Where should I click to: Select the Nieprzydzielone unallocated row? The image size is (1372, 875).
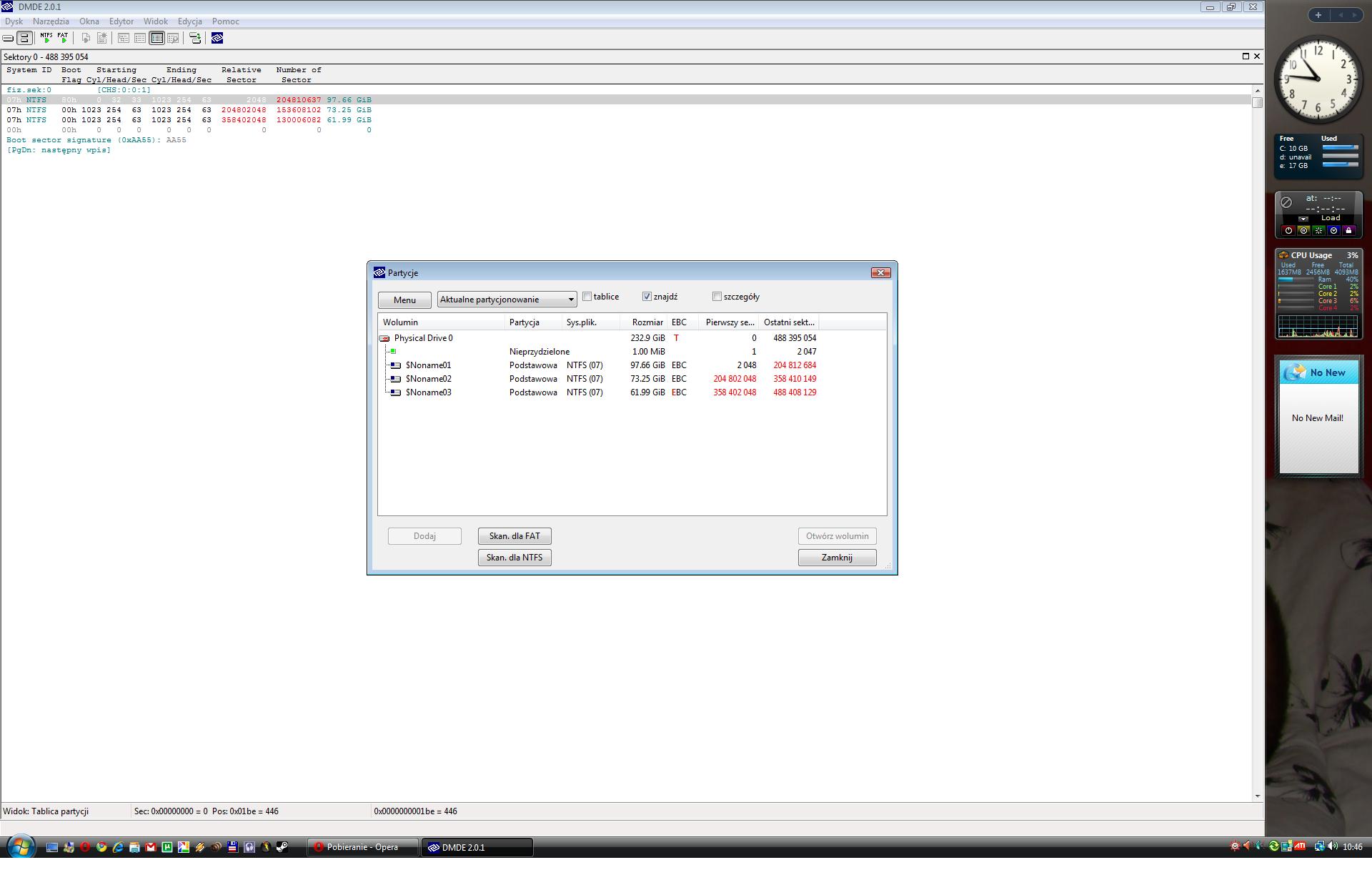click(632, 352)
